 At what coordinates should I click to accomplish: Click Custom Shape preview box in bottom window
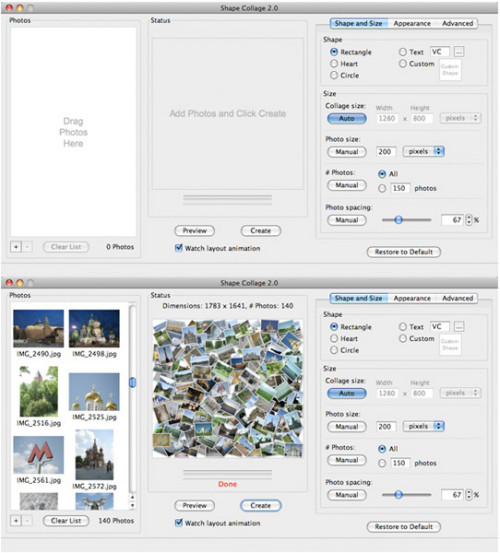click(450, 344)
